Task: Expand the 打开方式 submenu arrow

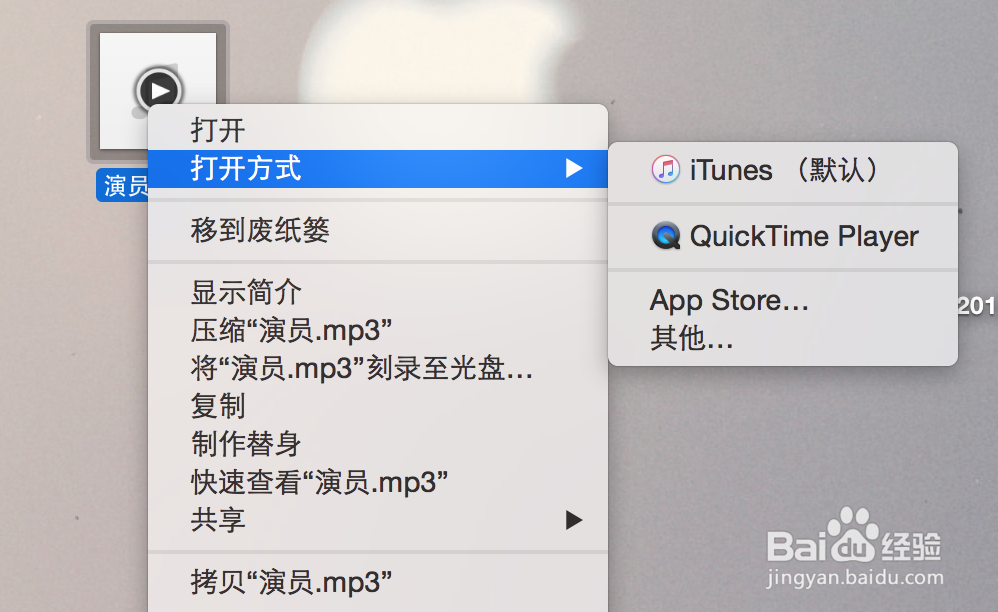Action: coord(573,169)
